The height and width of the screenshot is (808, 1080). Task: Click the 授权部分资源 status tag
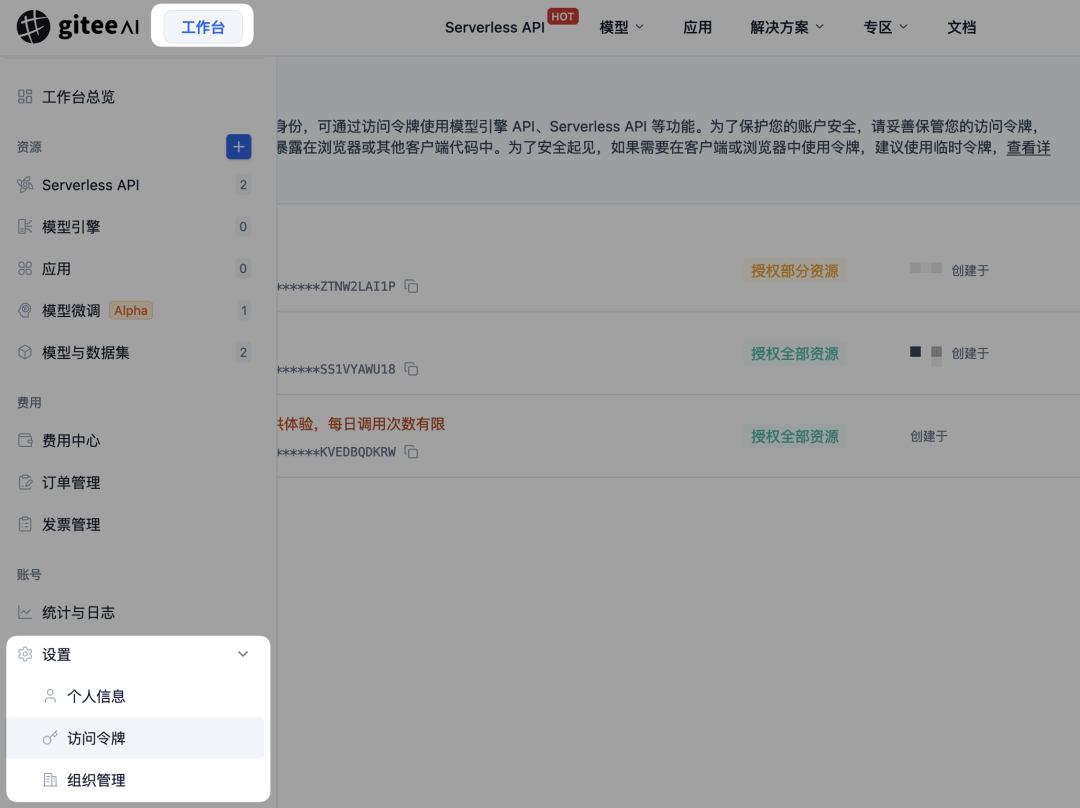[795, 269]
